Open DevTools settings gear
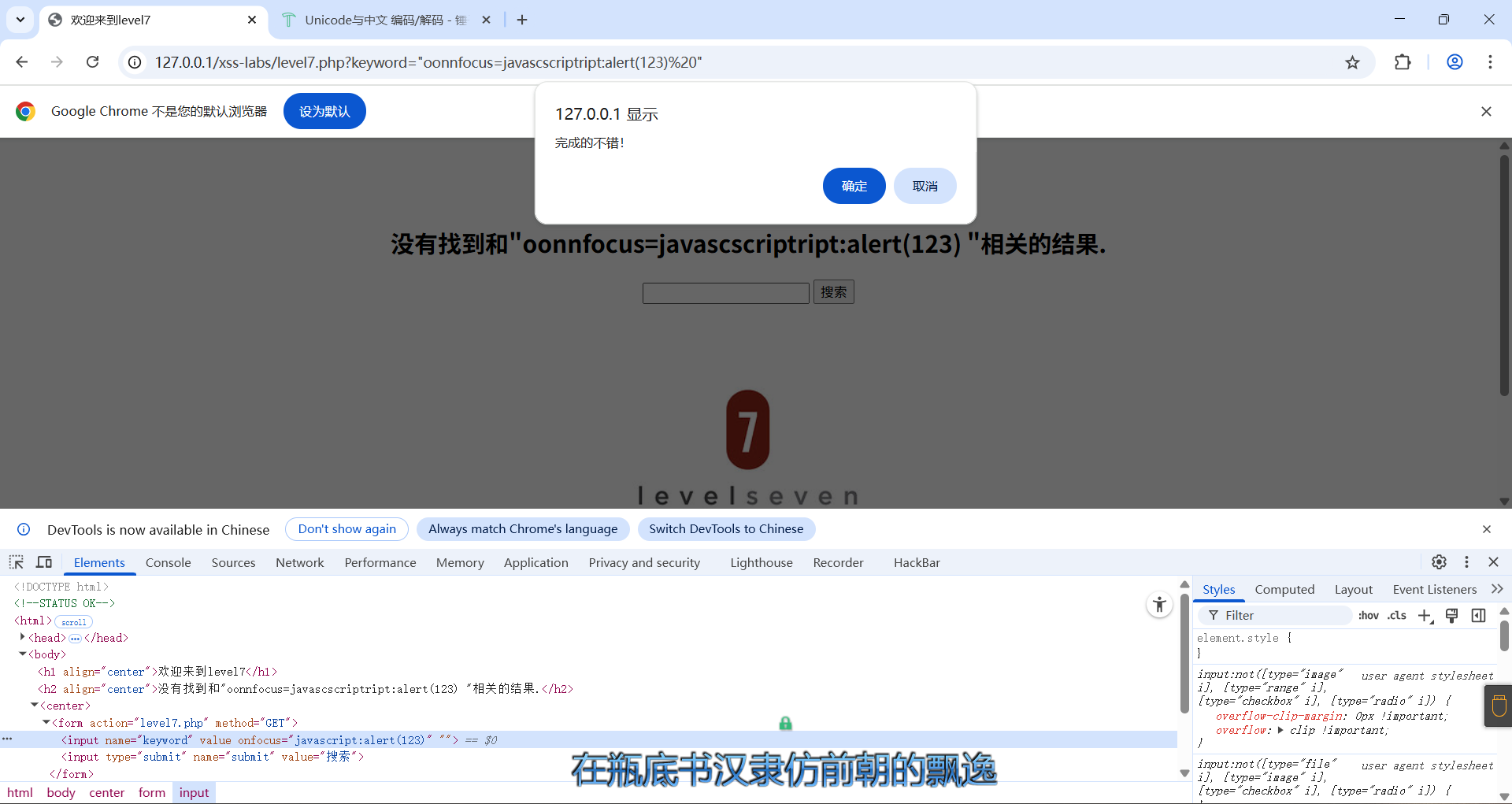 1439,562
